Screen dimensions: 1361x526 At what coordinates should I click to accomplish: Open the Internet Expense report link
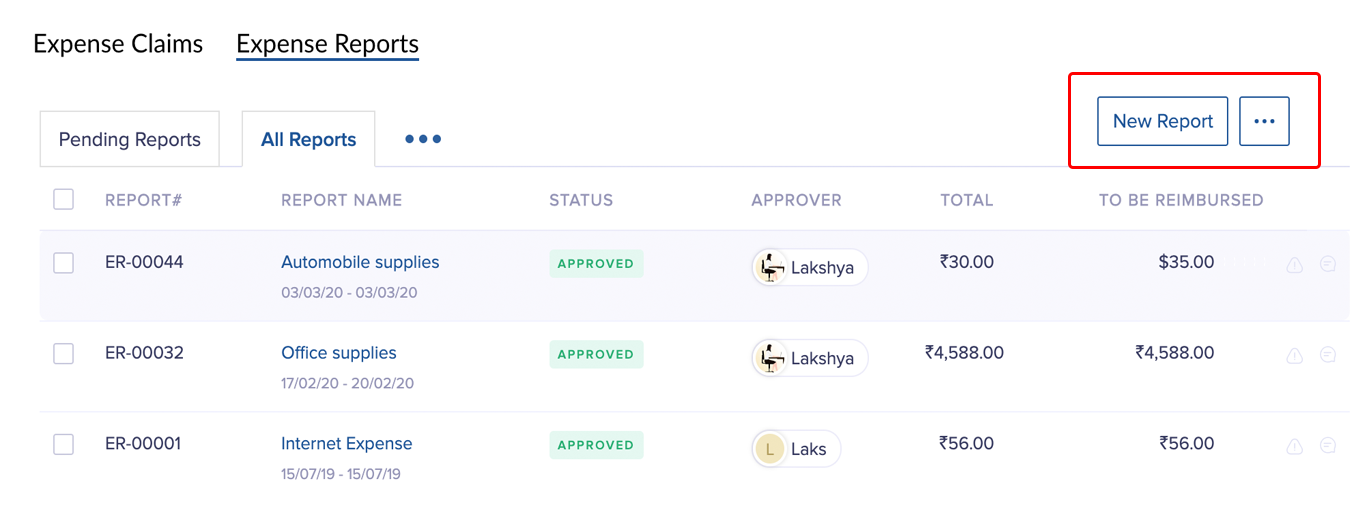(347, 443)
